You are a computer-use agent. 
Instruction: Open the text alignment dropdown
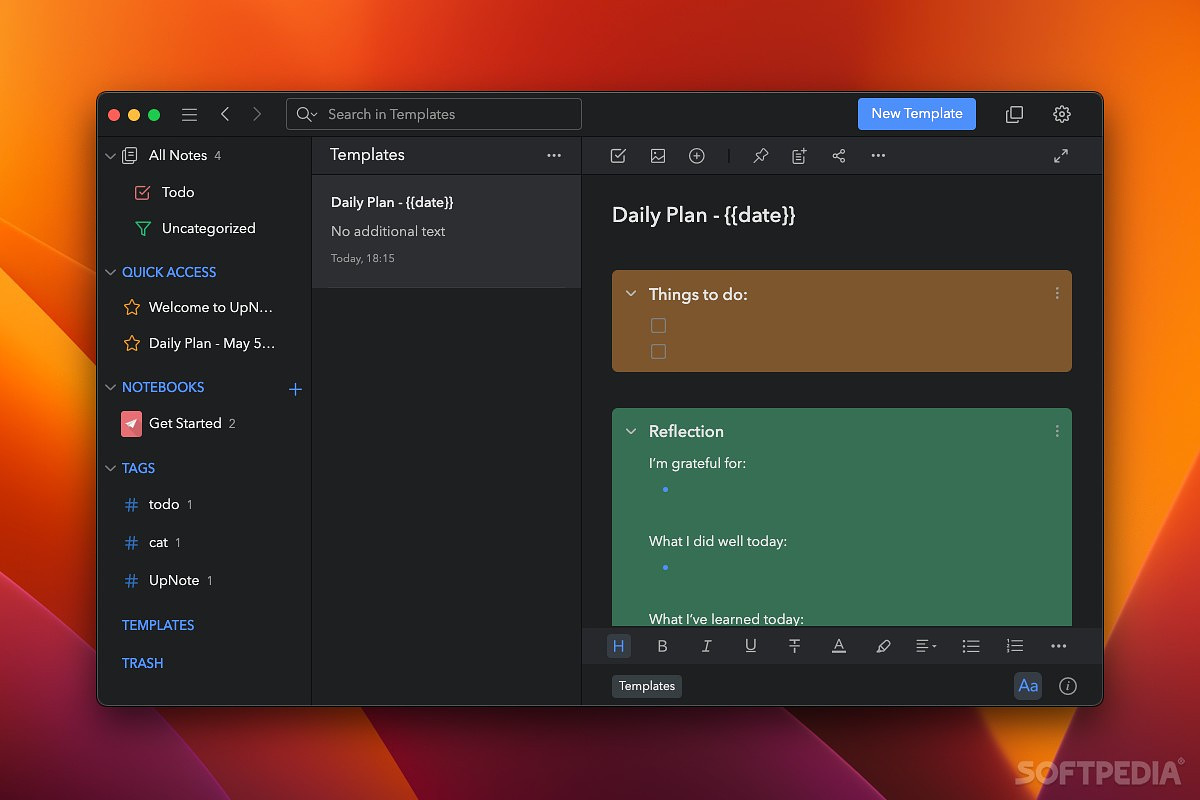(926, 646)
